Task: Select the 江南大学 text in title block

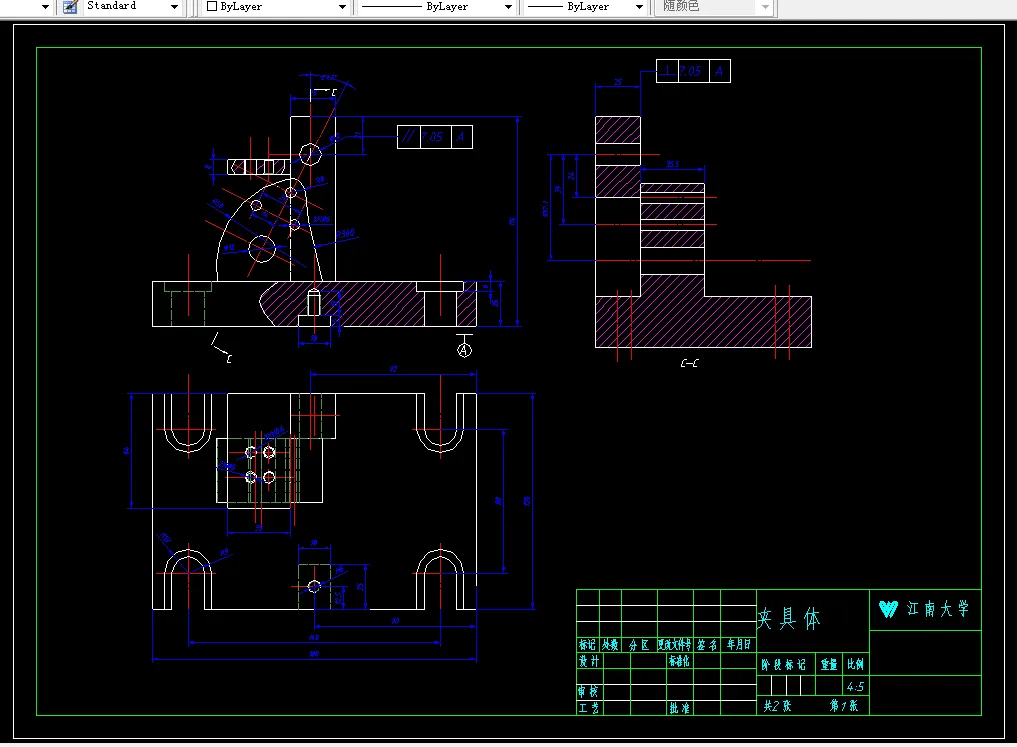Action: 937,608
